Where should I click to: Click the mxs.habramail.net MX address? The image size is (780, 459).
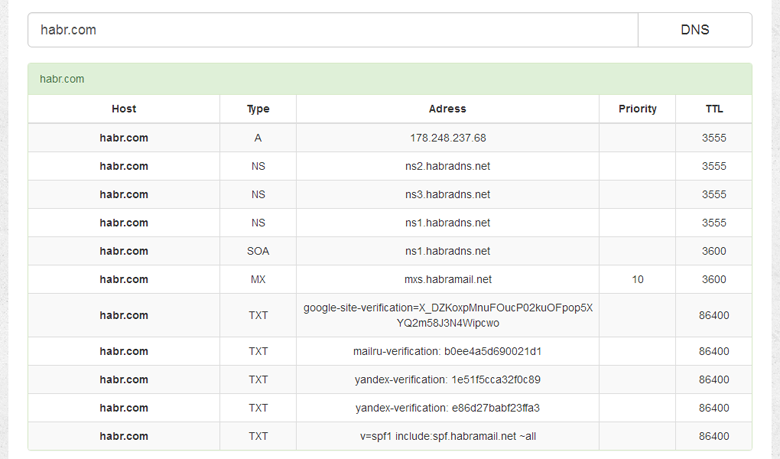click(447, 279)
